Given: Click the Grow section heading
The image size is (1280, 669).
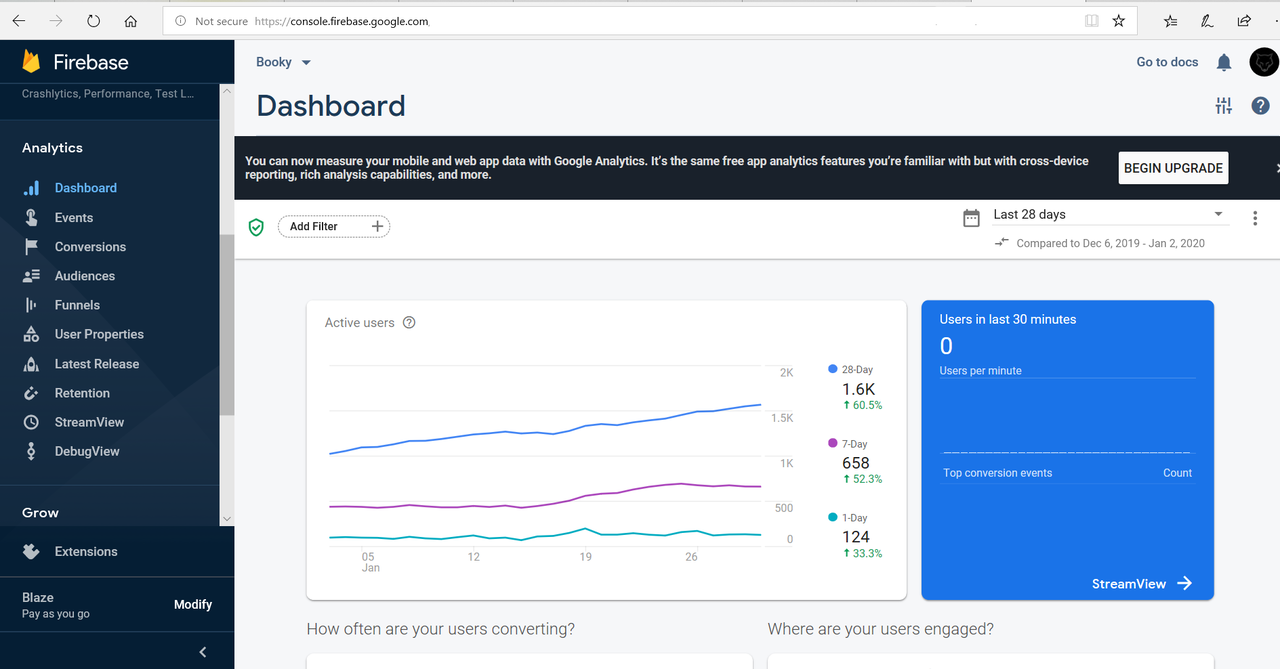Looking at the screenshot, I should click(x=40, y=513).
